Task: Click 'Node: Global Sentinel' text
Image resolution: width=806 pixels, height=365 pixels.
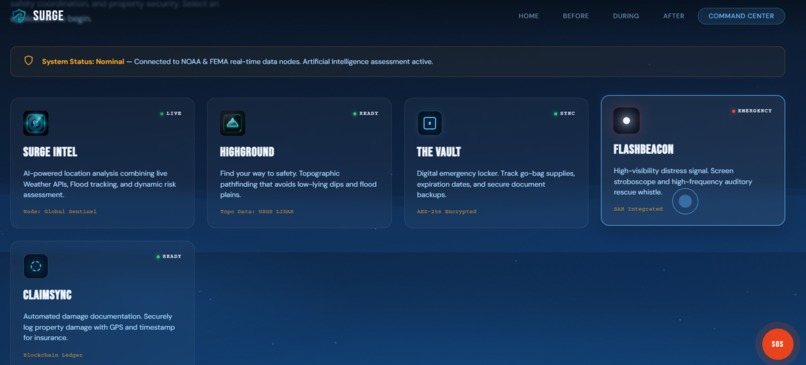Action: (x=60, y=211)
